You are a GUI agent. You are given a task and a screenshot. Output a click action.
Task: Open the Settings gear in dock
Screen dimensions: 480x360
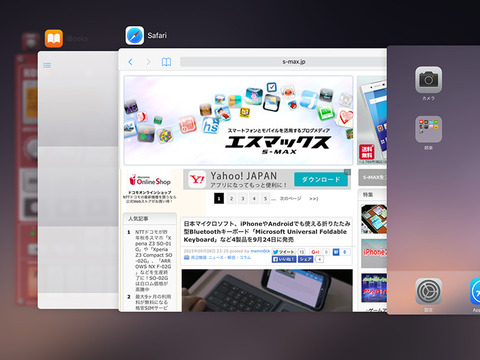[428, 291]
